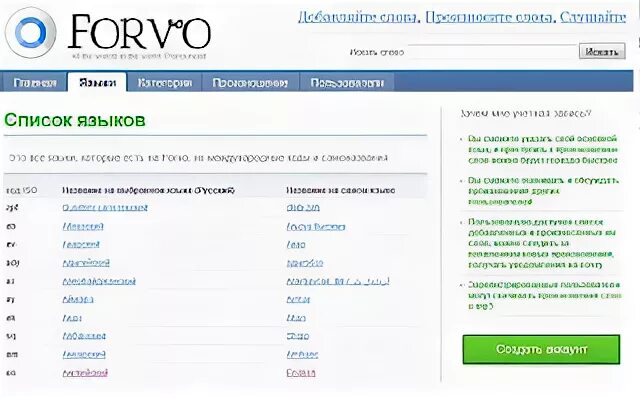Click the green Создать аккаунт button
Image resolution: width=640 pixels, height=398 pixels.
point(541,349)
